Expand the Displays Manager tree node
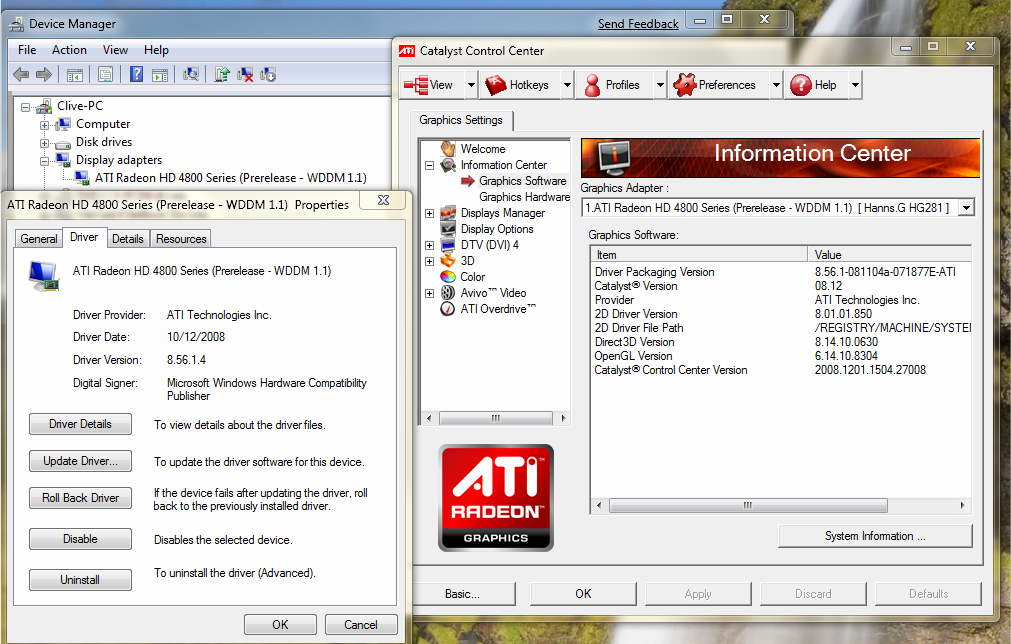1011x644 pixels. click(429, 213)
